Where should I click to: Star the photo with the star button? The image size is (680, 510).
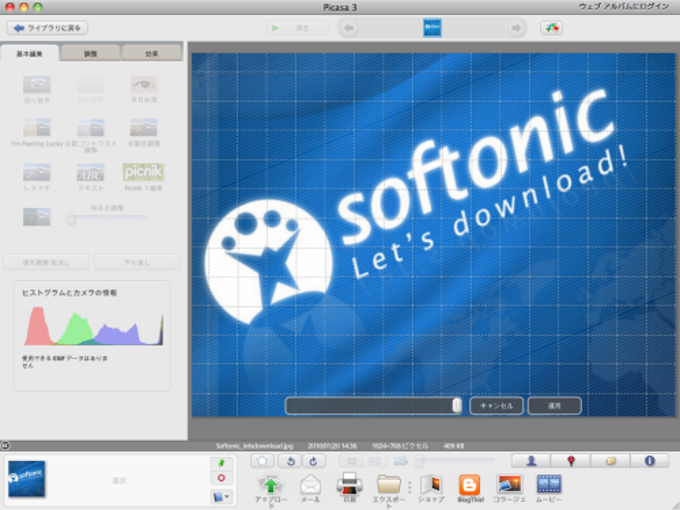pyautogui.click(x=262, y=461)
